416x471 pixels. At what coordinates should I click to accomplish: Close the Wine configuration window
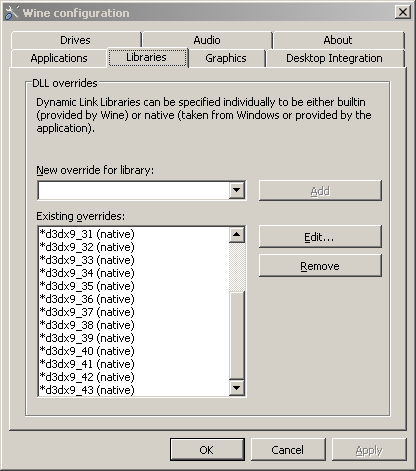tap(403, 12)
